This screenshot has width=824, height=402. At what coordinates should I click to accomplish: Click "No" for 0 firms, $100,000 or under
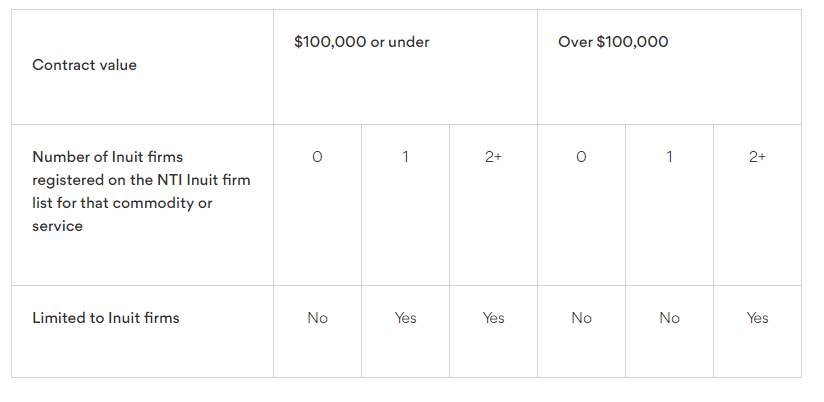click(x=317, y=318)
